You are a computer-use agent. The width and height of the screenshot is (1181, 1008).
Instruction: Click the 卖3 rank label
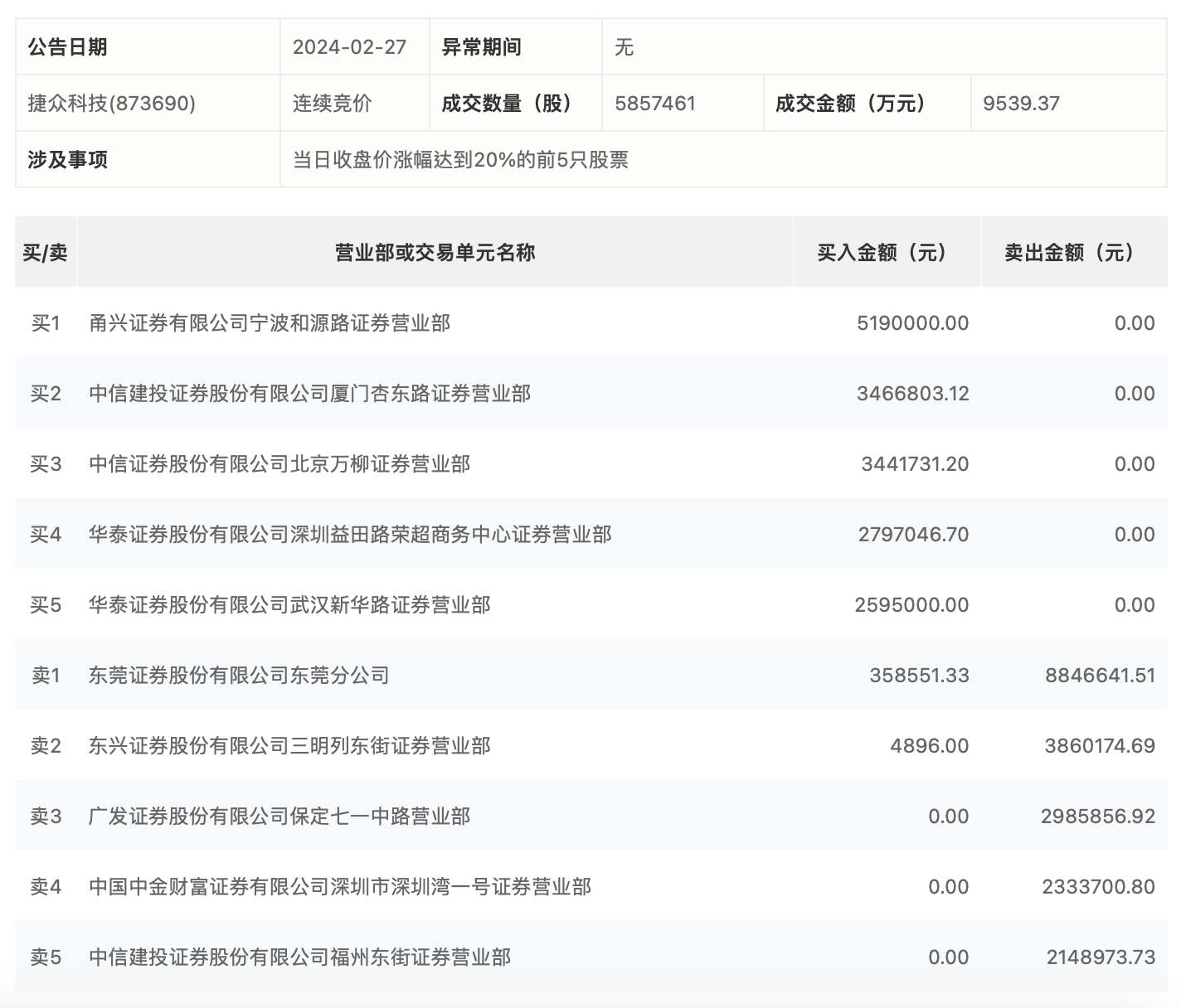46,816
